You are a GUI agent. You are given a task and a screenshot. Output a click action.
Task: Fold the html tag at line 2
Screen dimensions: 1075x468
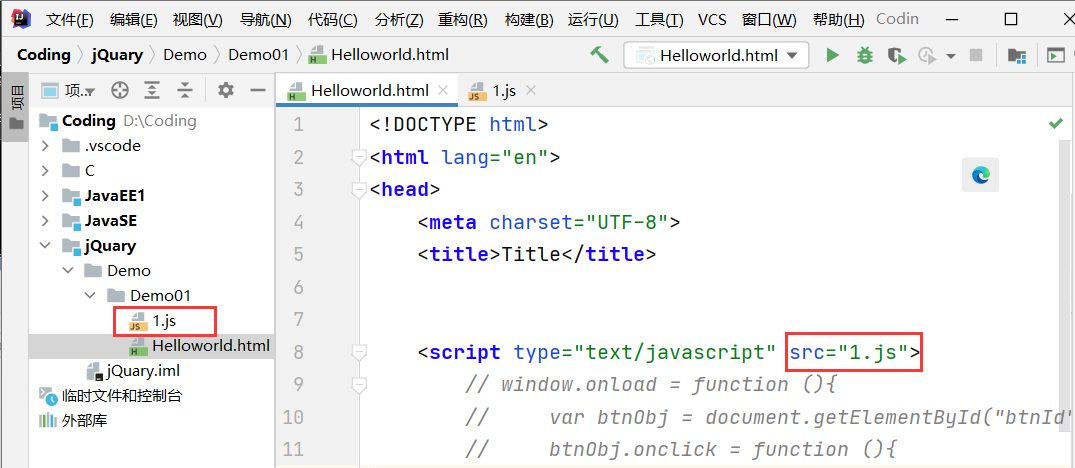(x=358, y=158)
